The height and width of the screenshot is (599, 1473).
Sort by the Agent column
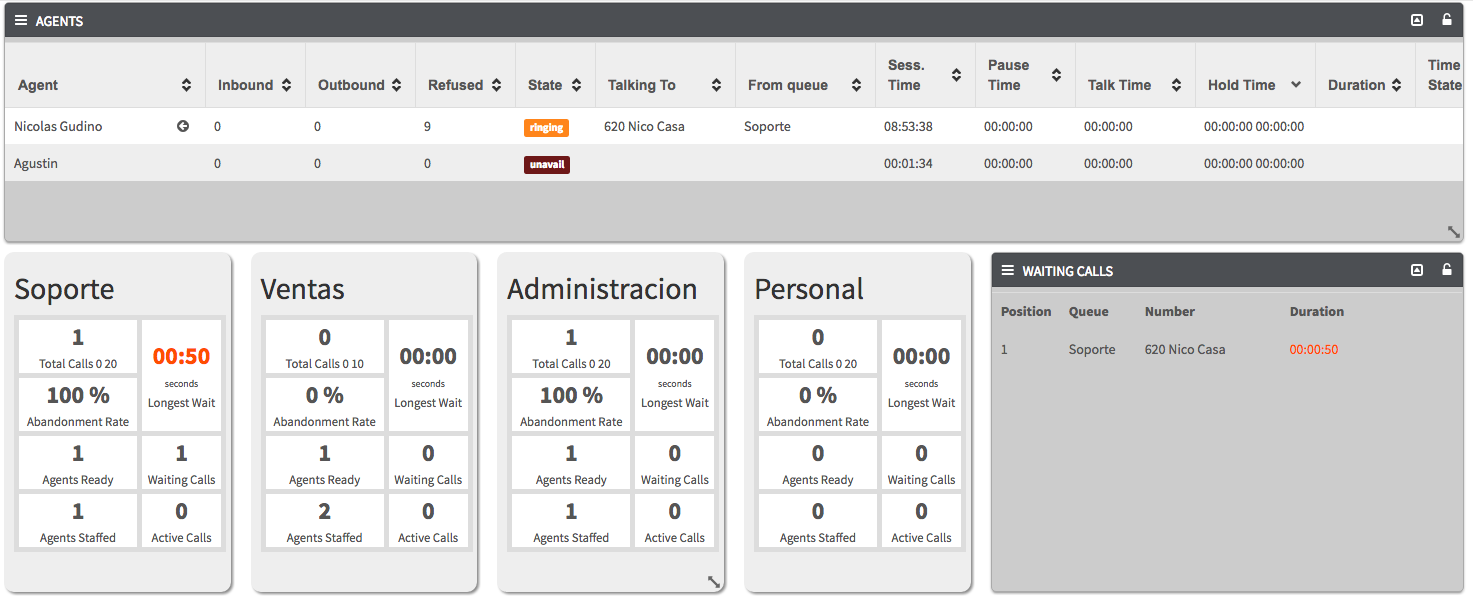pos(186,85)
